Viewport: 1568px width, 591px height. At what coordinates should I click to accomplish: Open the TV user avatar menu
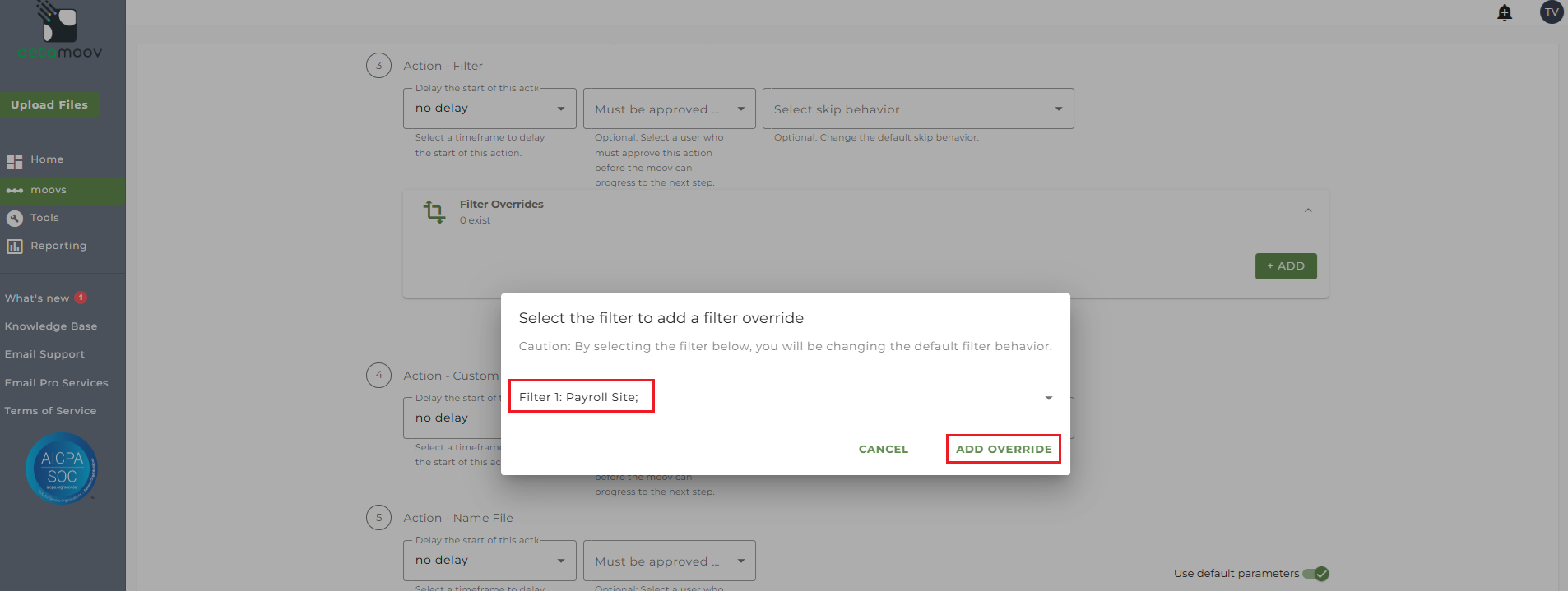[1551, 12]
